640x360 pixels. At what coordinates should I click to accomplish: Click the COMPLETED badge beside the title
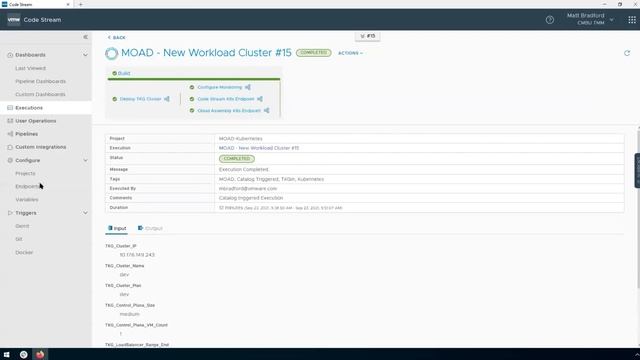[313, 53]
